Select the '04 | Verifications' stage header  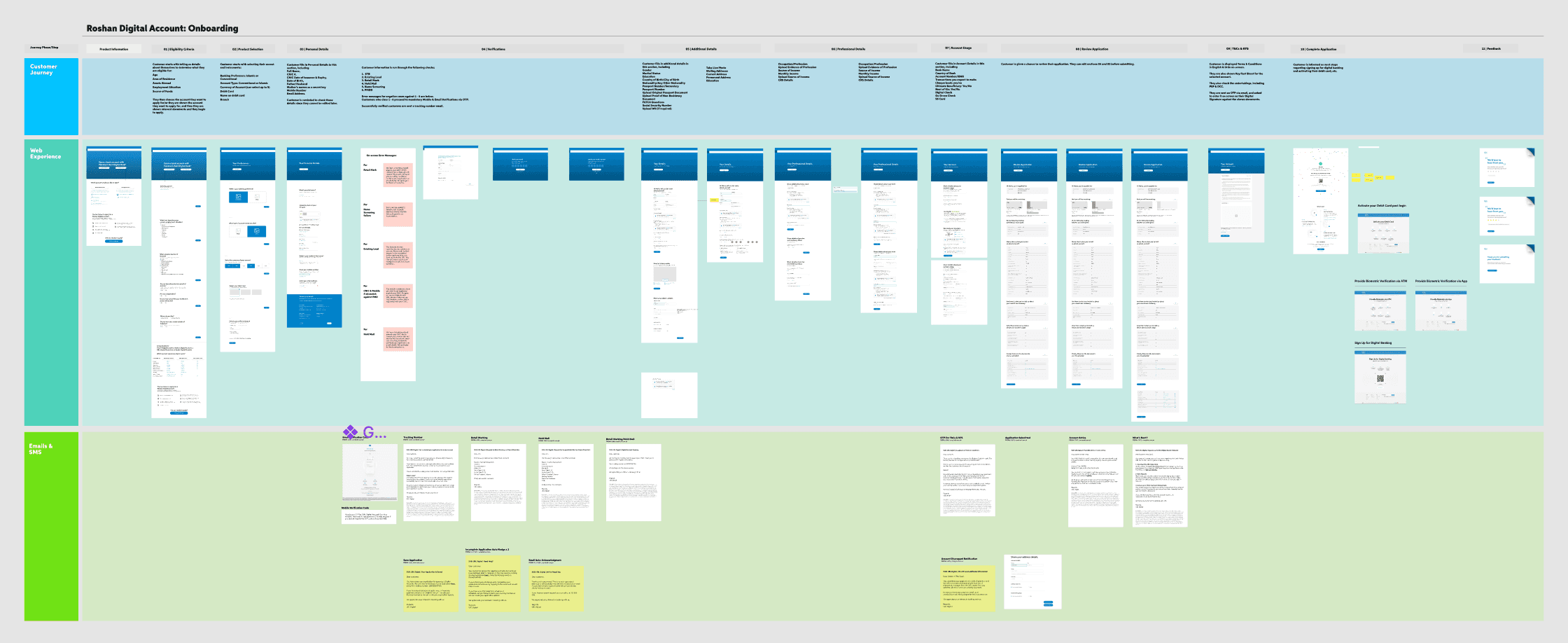pos(493,49)
